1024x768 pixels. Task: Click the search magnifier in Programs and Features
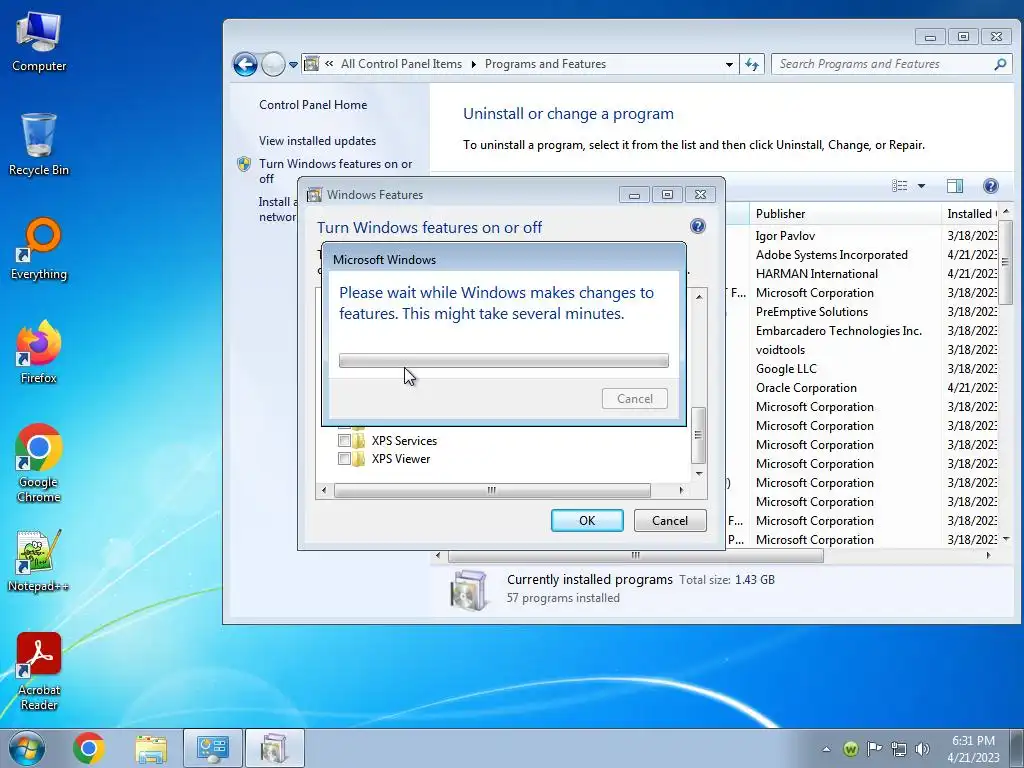[1000, 64]
